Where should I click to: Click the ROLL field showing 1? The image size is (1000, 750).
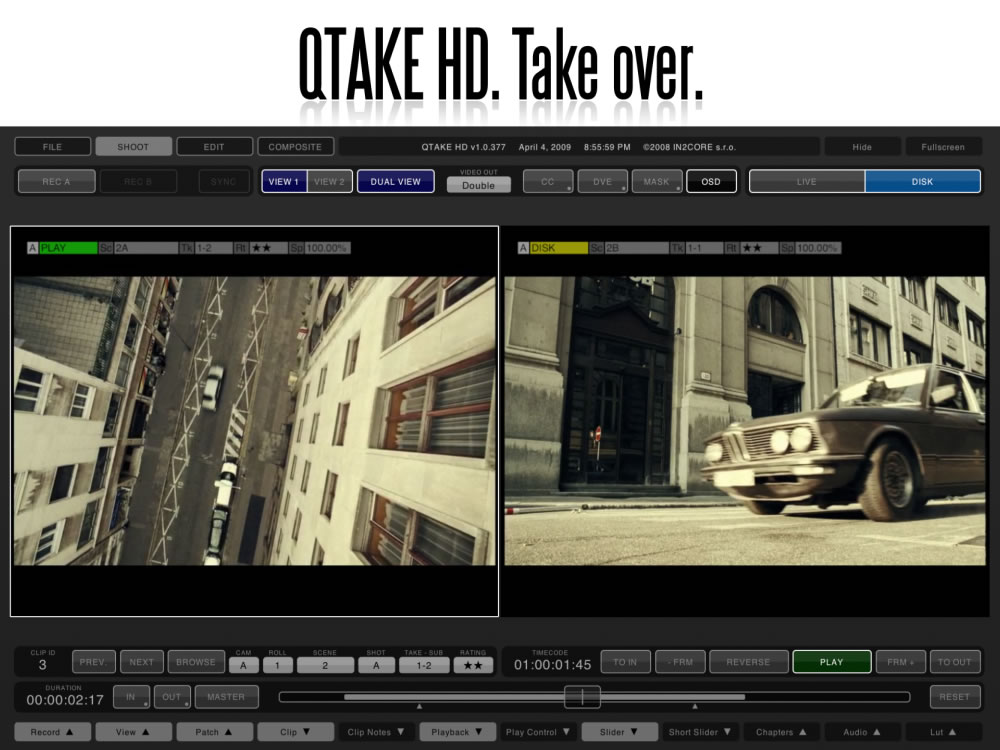(x=277, y=665)
